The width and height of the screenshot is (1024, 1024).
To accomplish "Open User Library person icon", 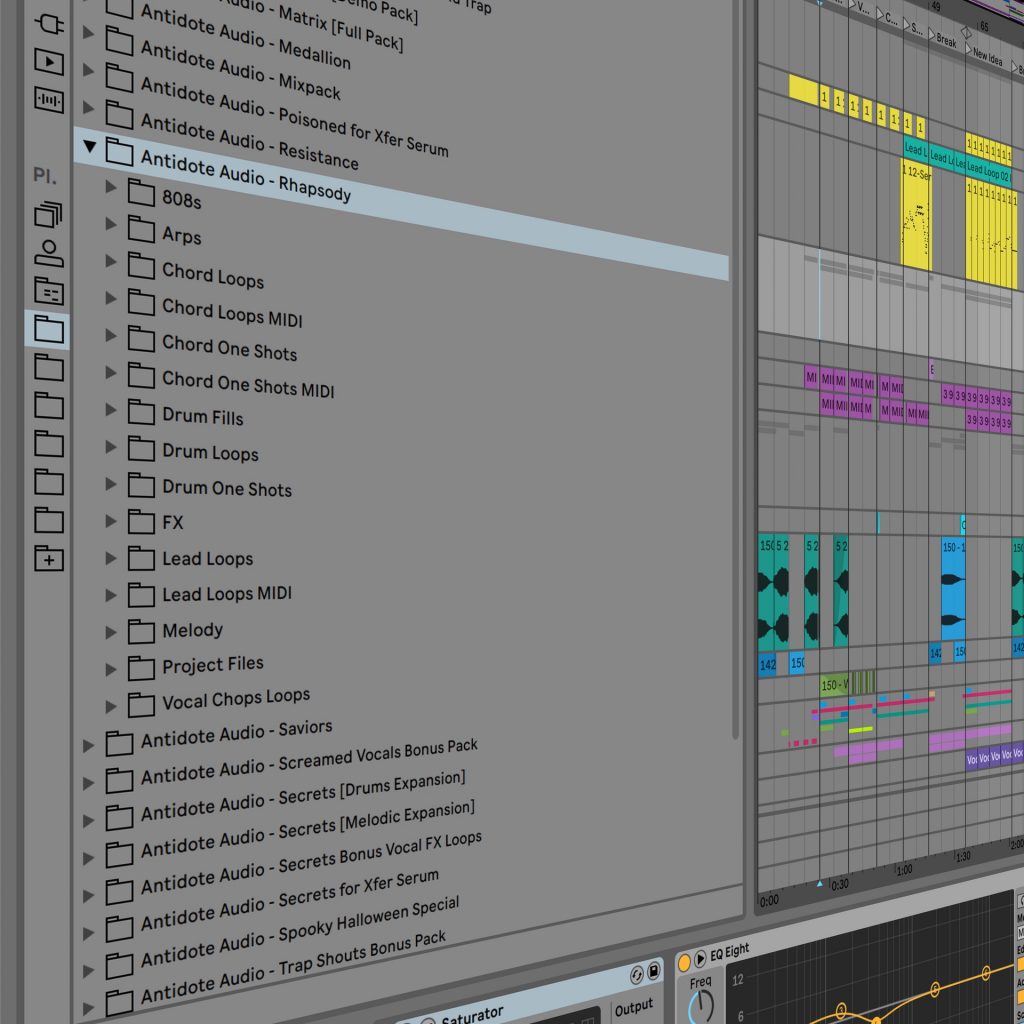I will pyautogui.click(x=48, y=253).
